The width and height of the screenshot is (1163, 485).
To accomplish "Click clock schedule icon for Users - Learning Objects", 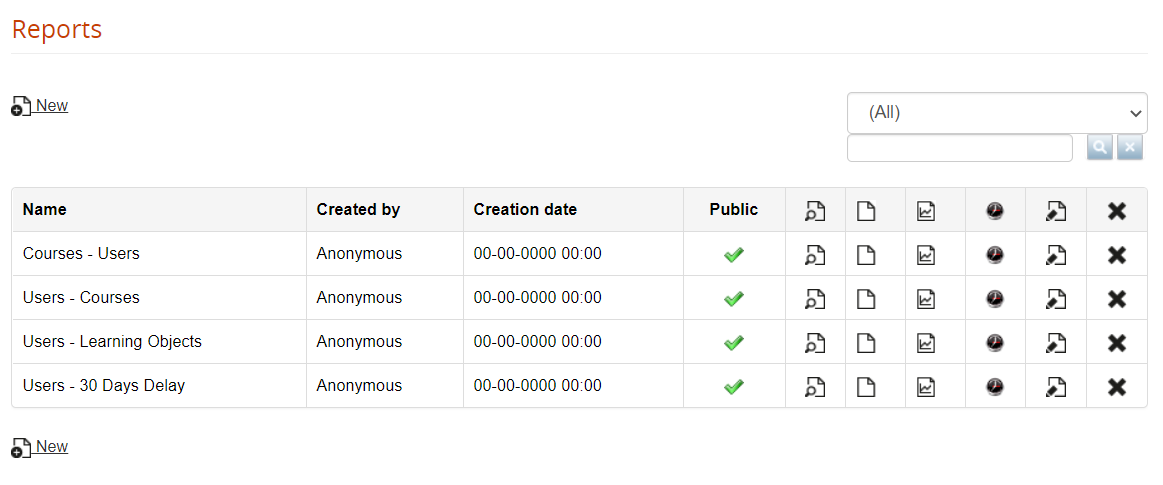I will 995,343.
